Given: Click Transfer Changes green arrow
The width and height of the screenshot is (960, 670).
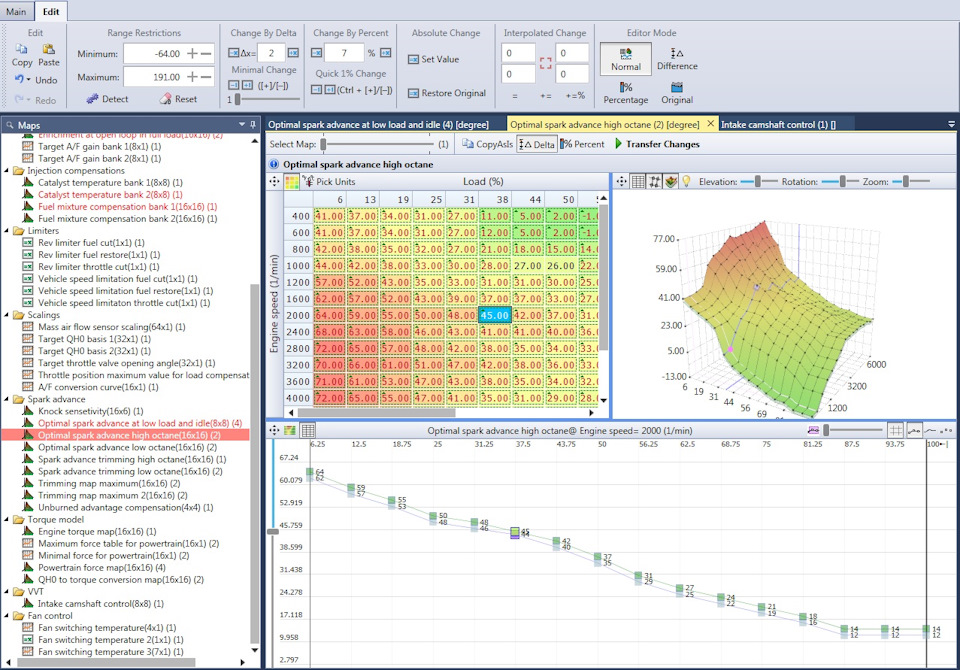Looking at the screenshot, I should coord(618,144).
